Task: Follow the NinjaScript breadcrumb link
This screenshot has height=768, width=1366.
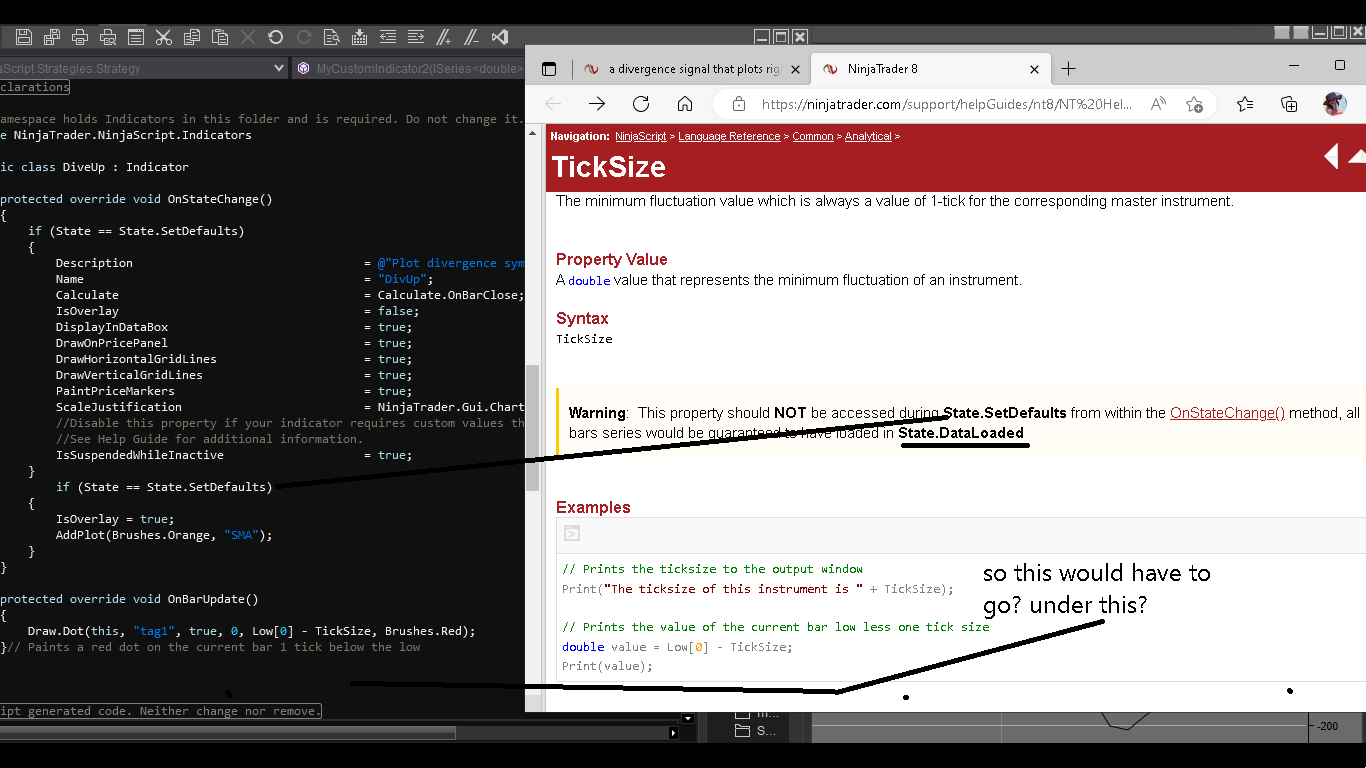Action: (x=642, y=136)
